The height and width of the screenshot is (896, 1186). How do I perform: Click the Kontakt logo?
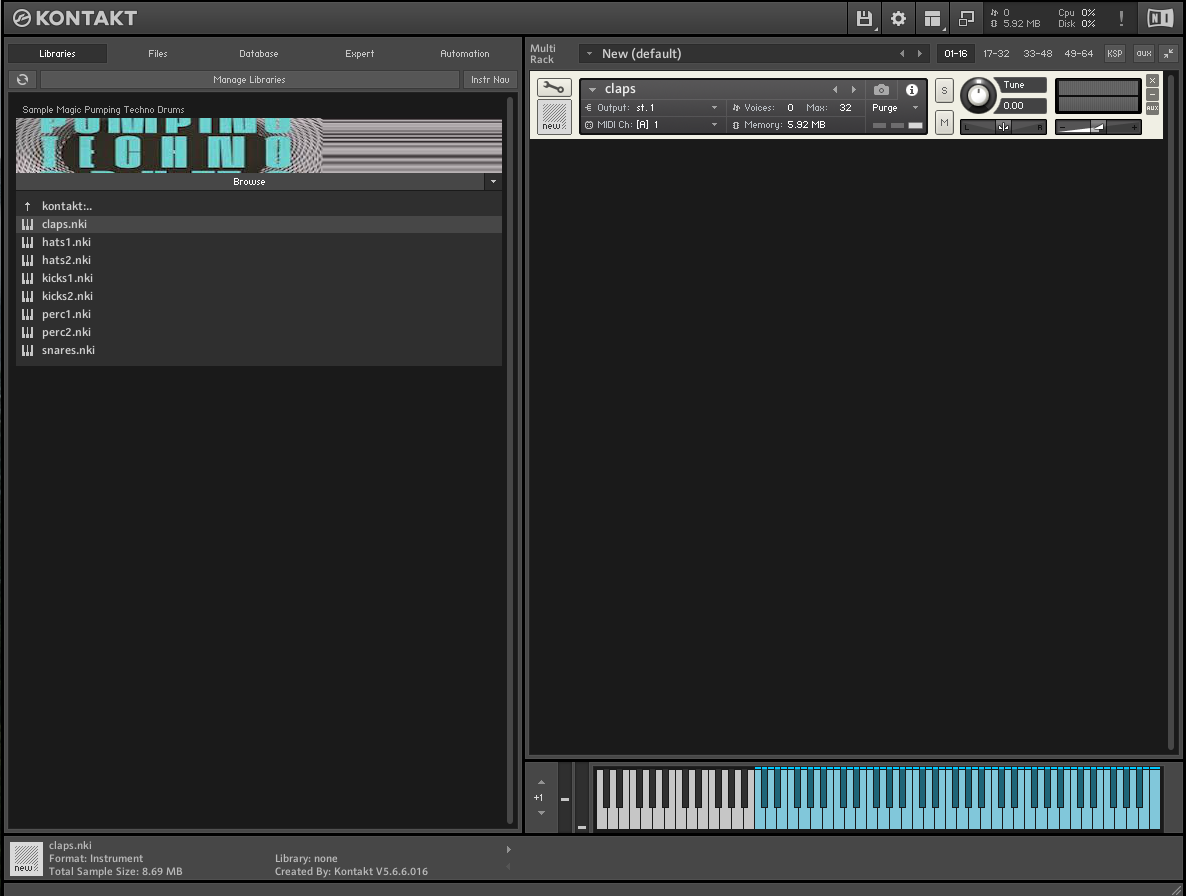pos(75,18)
